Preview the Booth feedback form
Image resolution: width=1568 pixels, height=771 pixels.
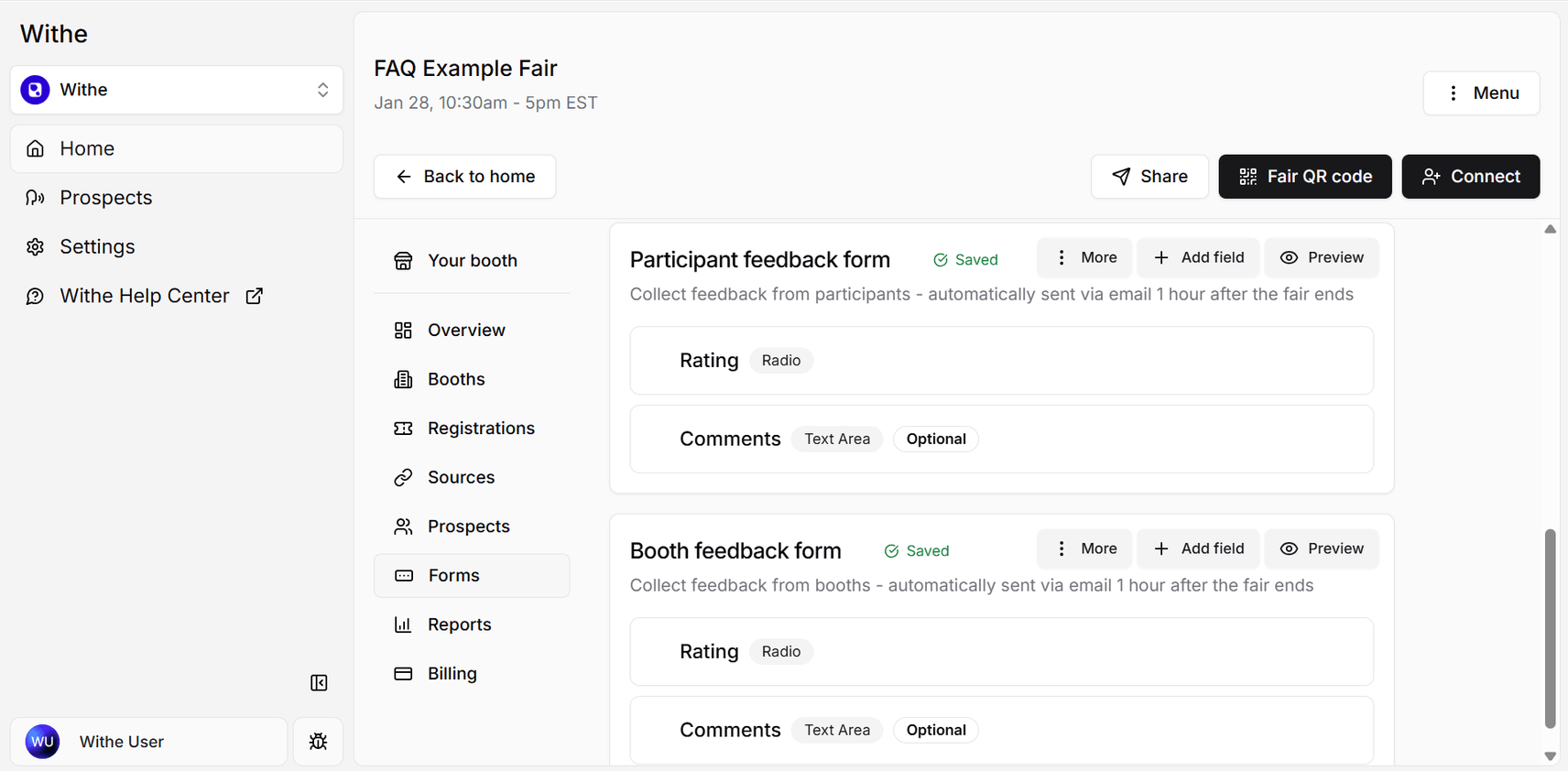pyautogui.click(x=1322, y=548)
